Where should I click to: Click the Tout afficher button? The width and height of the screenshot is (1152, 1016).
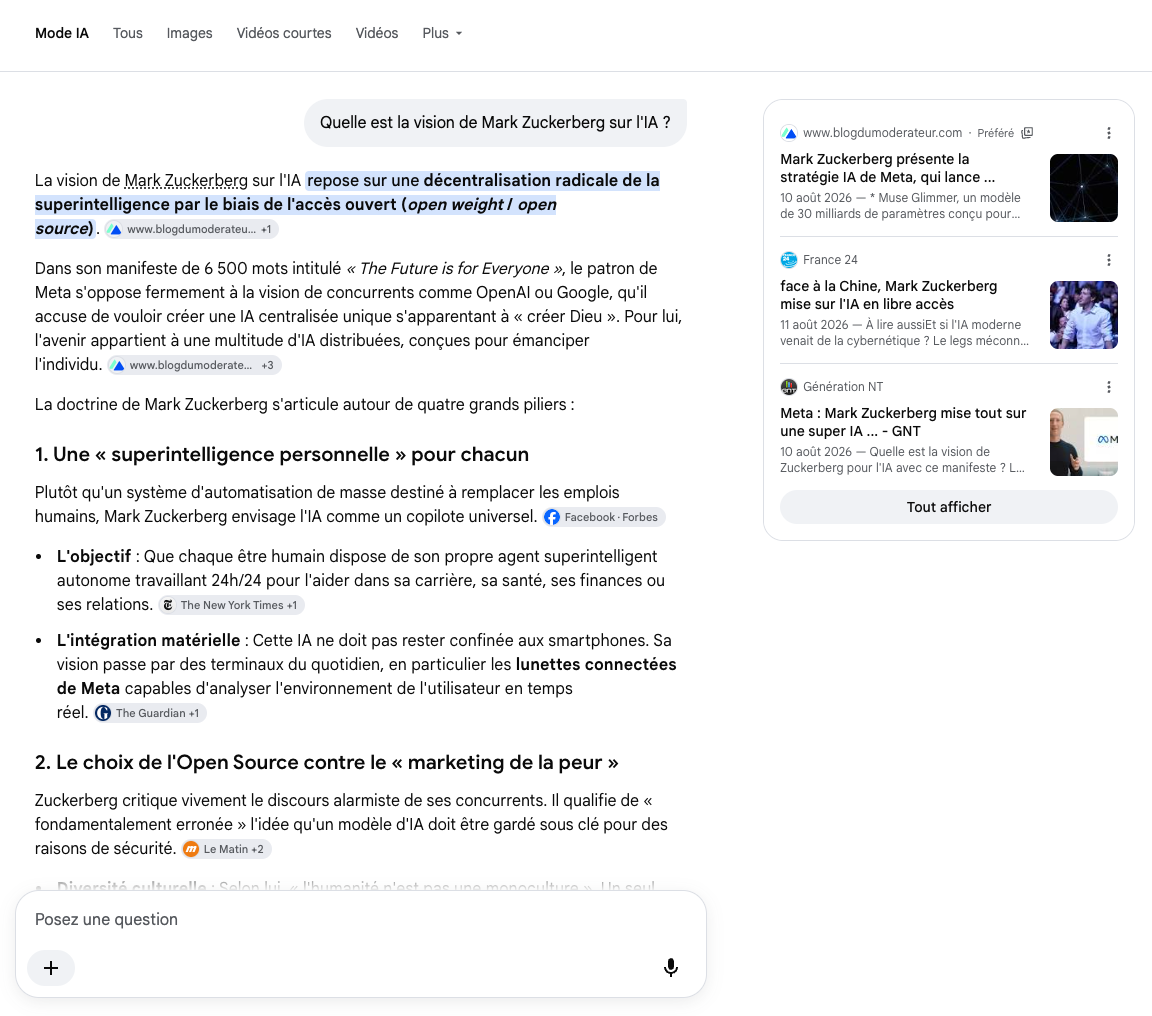point(948,507)
